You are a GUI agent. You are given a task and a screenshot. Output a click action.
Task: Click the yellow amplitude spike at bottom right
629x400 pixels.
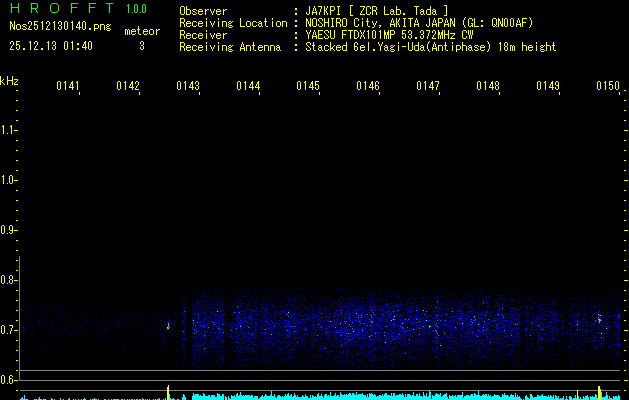(x=599, y=391)
